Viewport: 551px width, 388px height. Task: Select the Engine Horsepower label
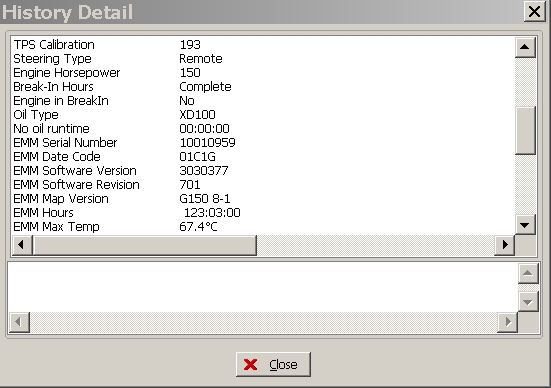point(67,73)
